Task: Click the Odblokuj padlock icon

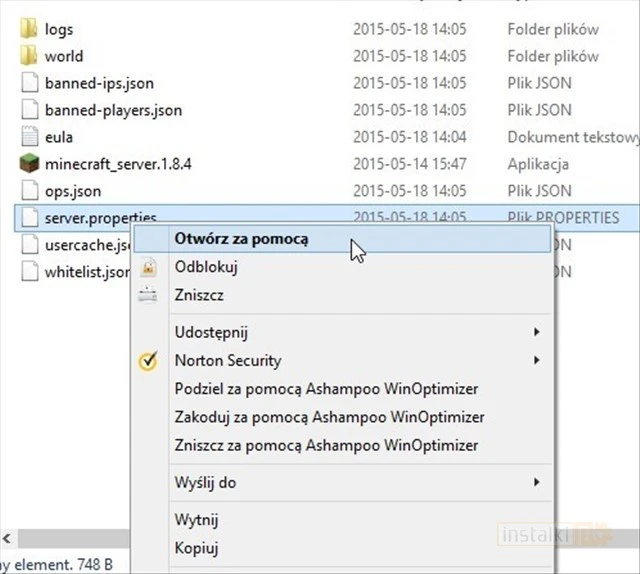Action: pos(148,268)
